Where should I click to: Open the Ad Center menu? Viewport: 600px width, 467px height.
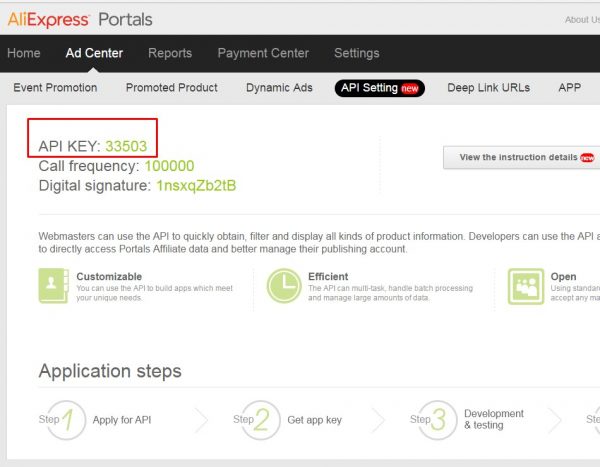coord(94,53)
